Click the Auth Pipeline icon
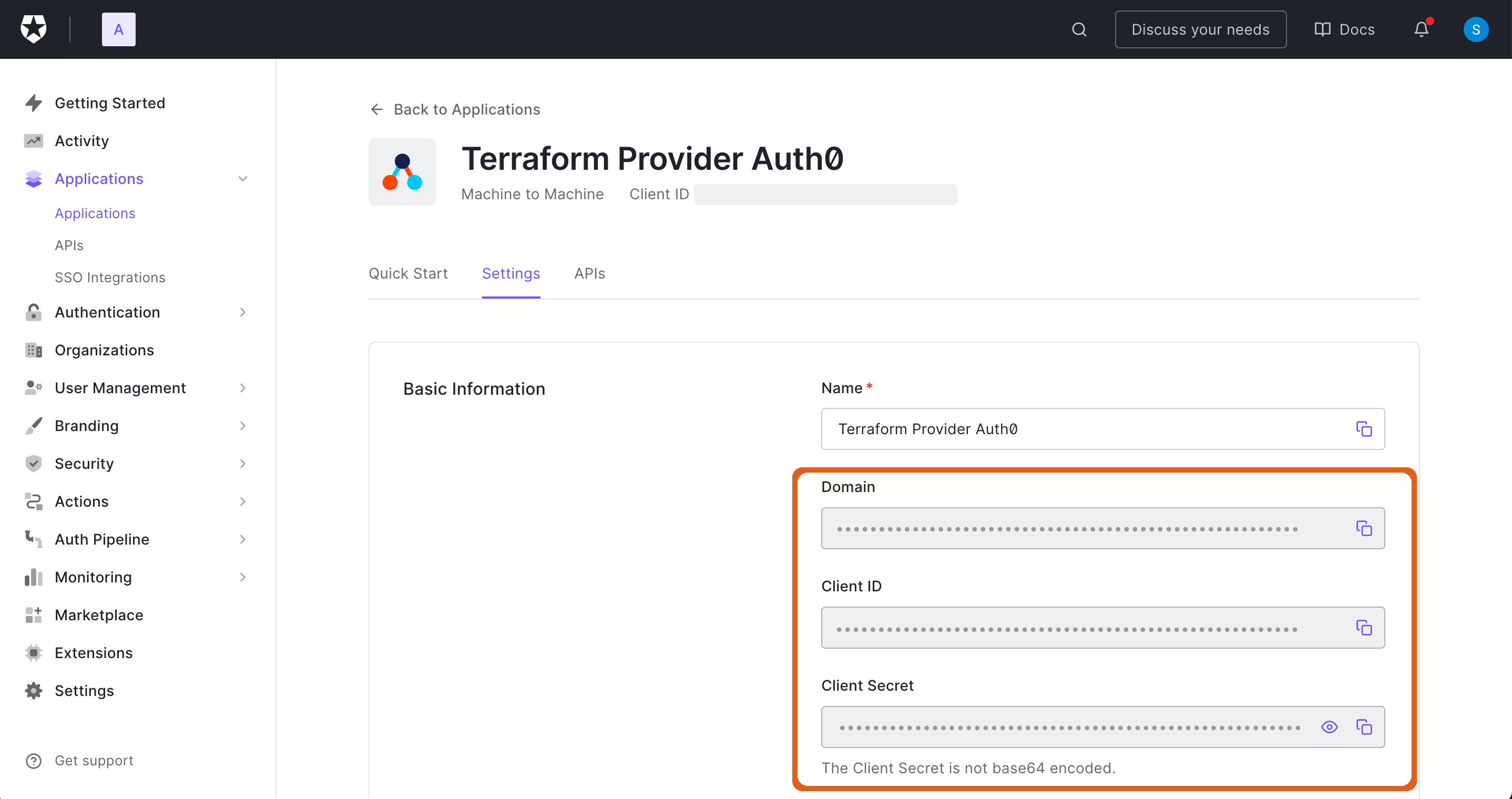Image resolution: width=1512 pixels, height=799 pixels. [34, 539]
